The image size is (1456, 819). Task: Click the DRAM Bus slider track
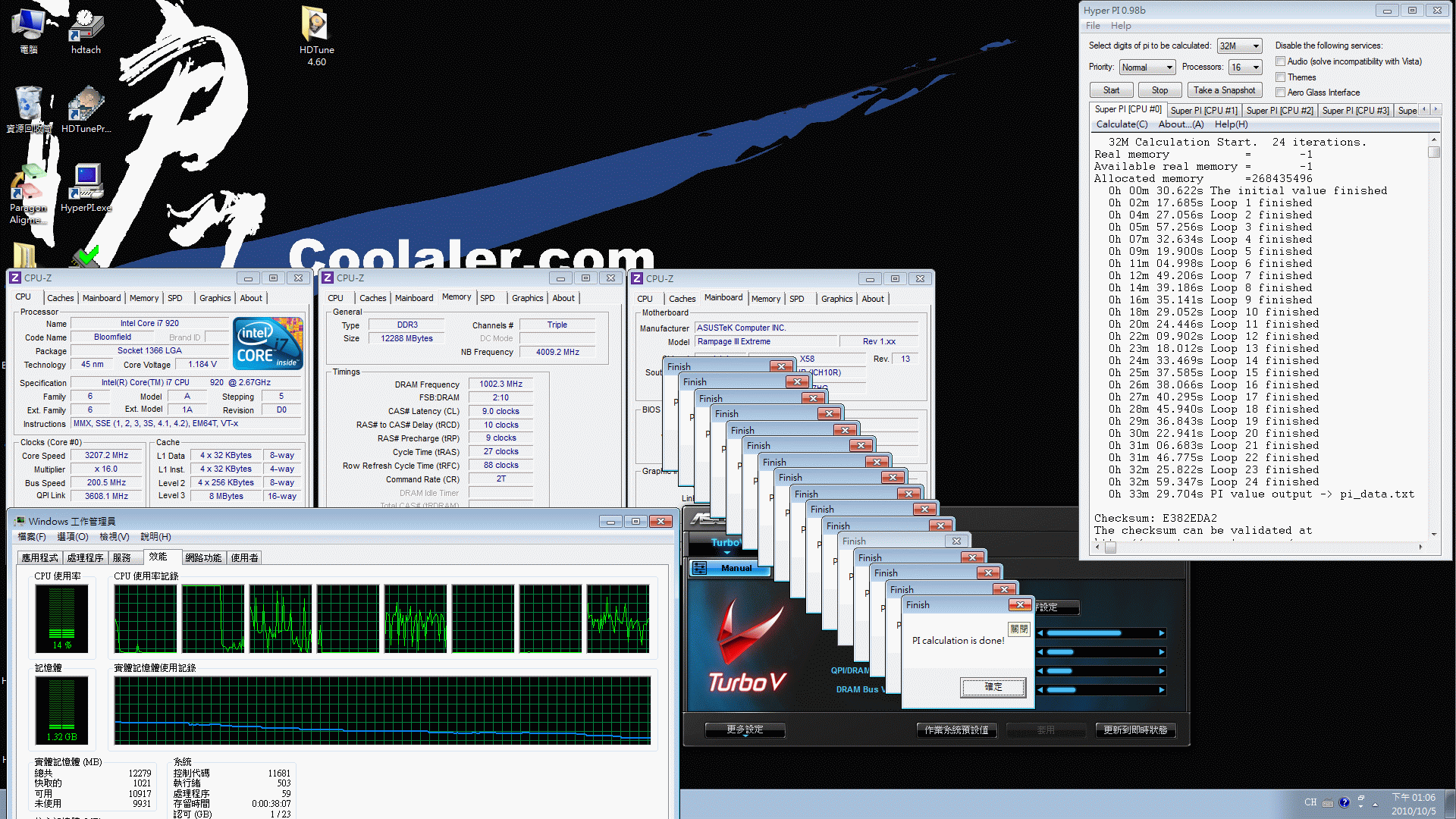(1101, 690)
